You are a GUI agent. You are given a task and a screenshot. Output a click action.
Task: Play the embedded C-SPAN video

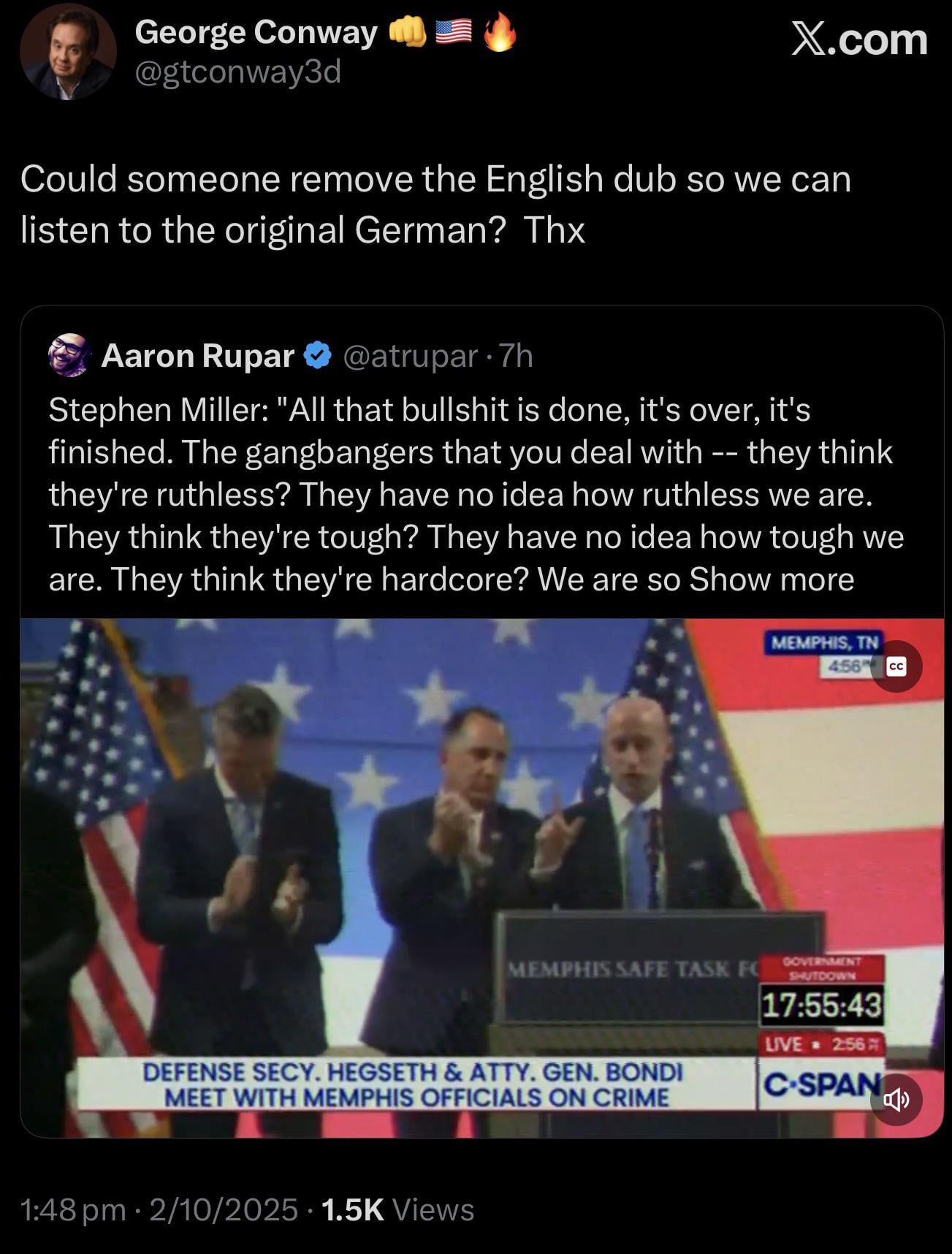click(481, 878)
